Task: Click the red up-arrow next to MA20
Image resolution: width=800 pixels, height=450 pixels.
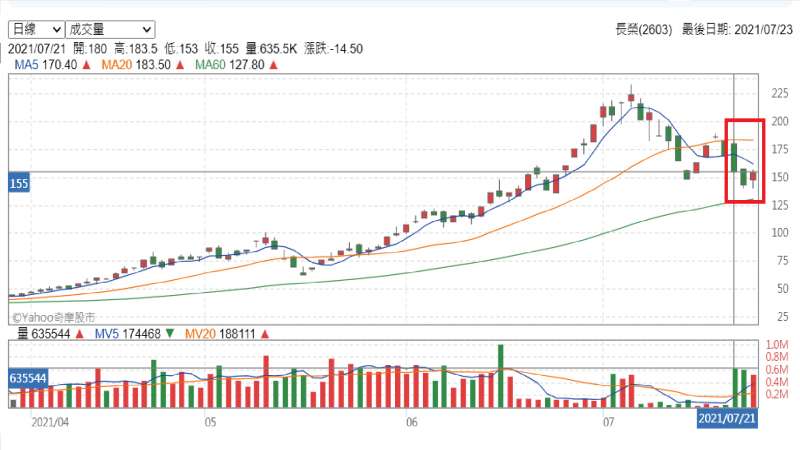Action: 180,65
